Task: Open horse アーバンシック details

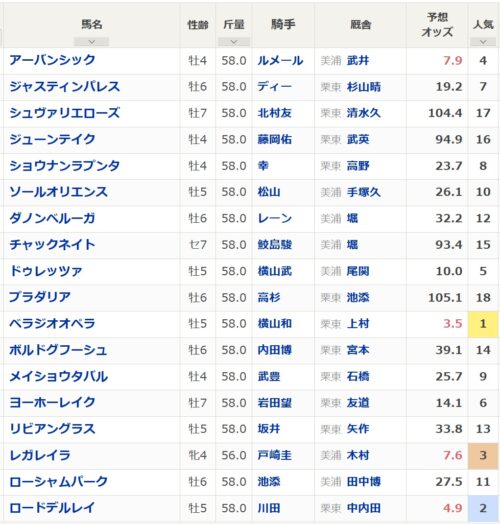Action: click(x=52, y=60)
